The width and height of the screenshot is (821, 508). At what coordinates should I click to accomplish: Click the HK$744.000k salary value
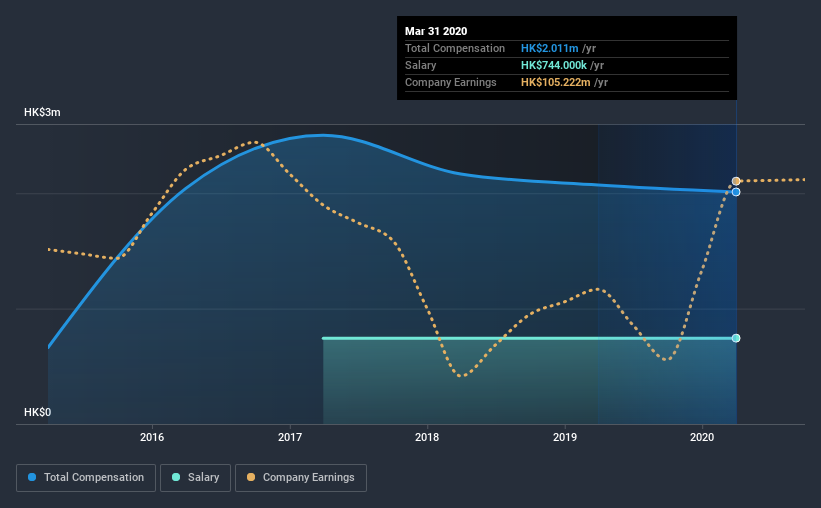point(553,65)
